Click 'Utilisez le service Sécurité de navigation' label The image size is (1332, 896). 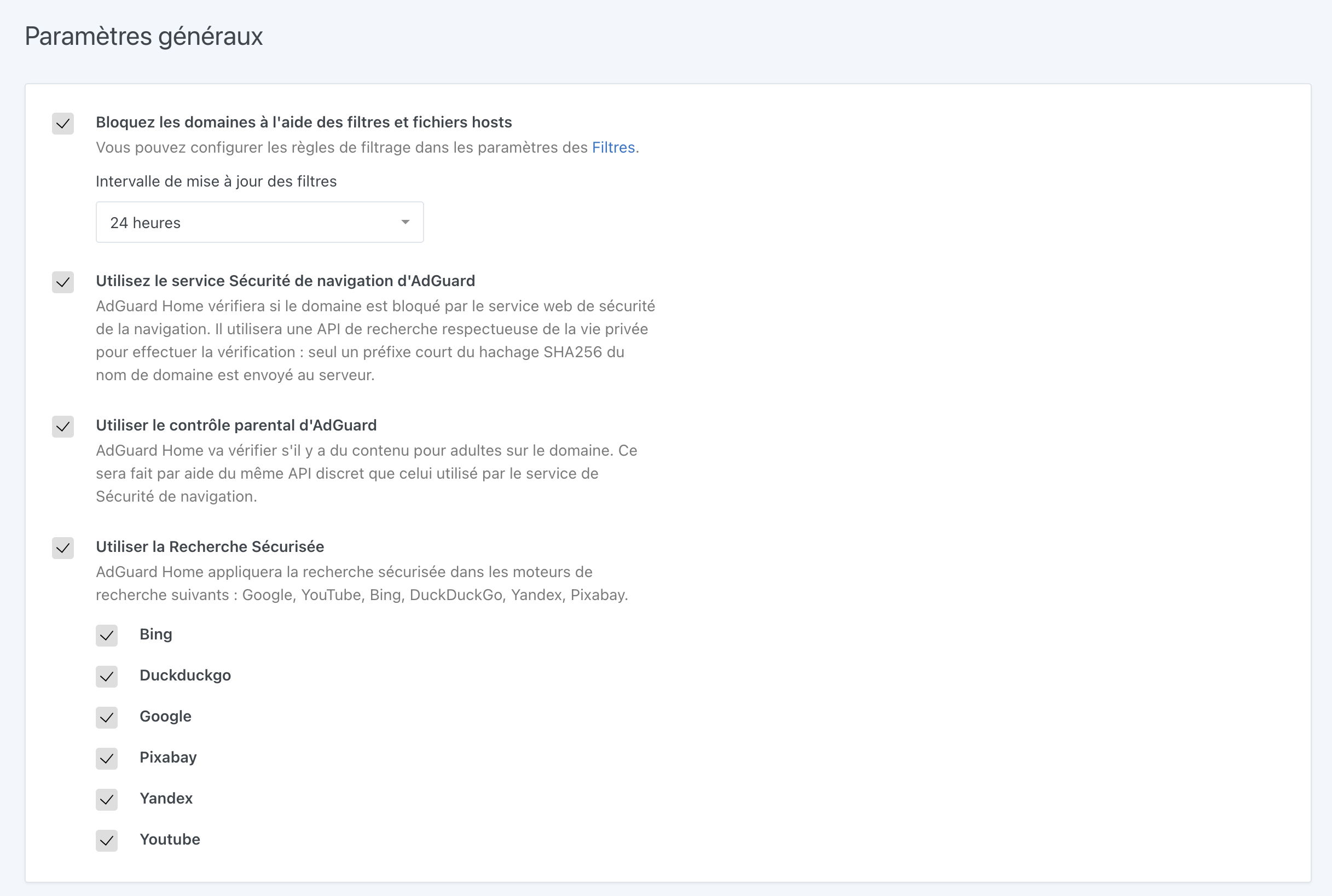[x=285, y=281]
